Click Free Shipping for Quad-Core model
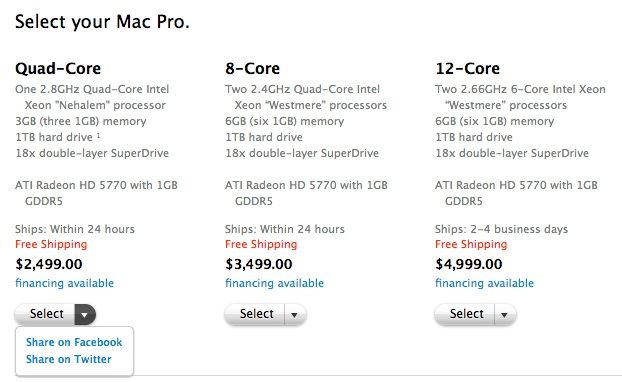 point(51,244)
